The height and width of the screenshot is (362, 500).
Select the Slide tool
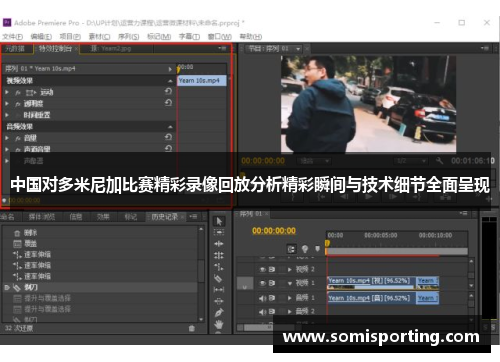219,301
